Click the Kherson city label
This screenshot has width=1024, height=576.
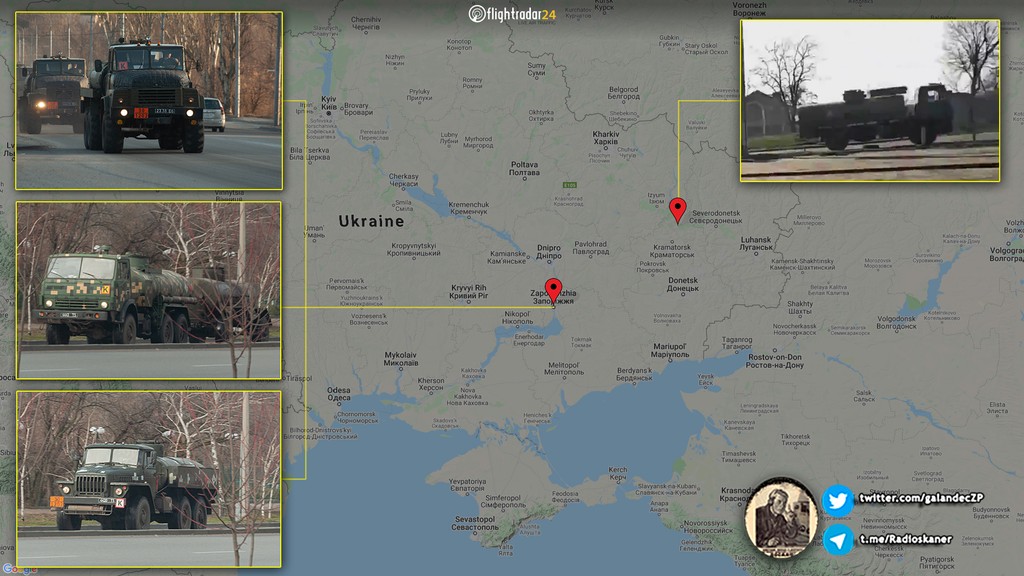[x=431, y=384]
